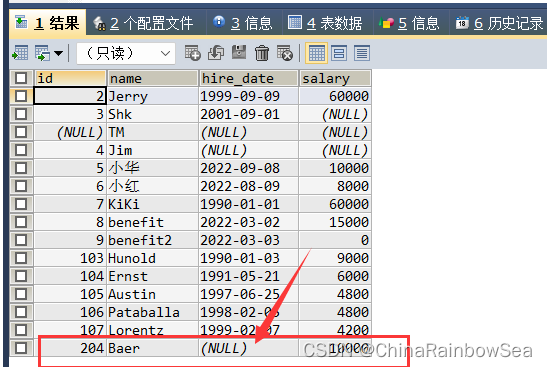Viewport: 547px width, 367px height.
Task: Click the 2001-09-01 date cell
Action: pos(248,114)
